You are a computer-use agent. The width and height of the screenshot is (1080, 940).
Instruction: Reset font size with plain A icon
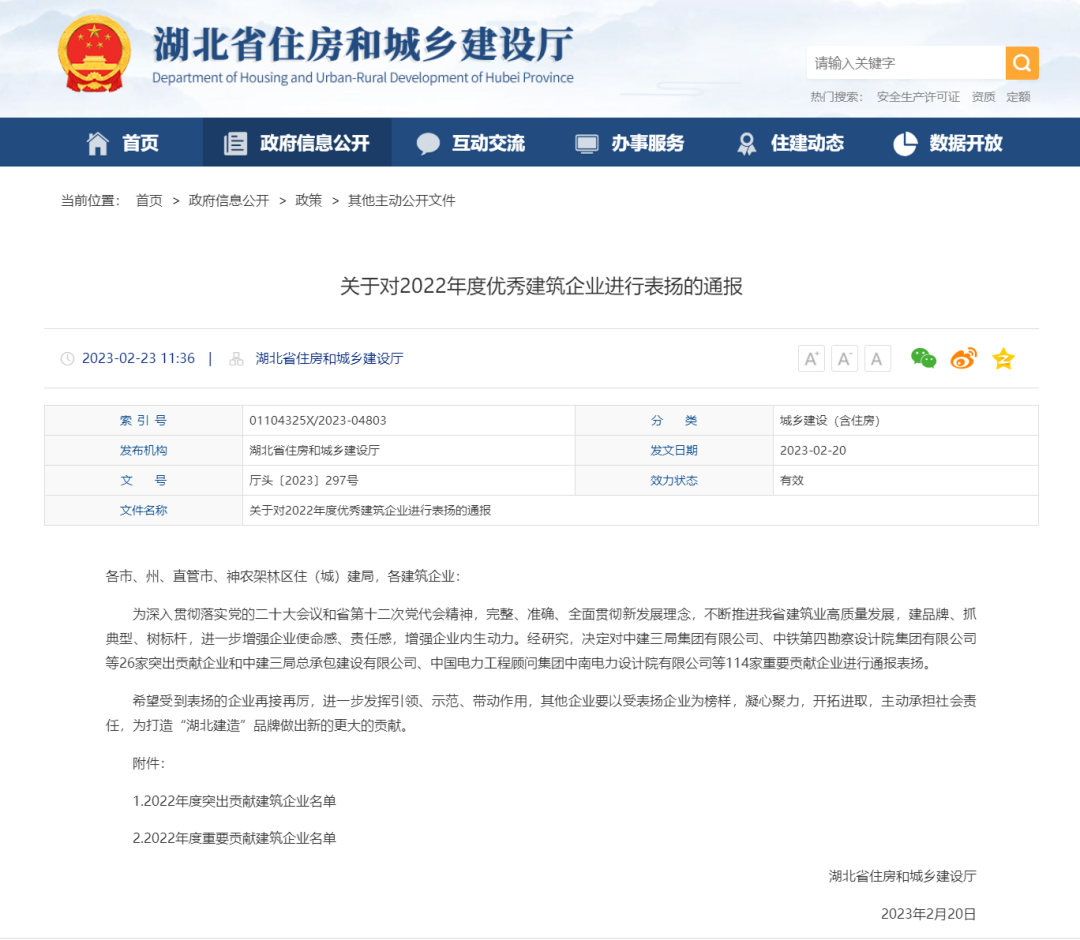[877, 359]
